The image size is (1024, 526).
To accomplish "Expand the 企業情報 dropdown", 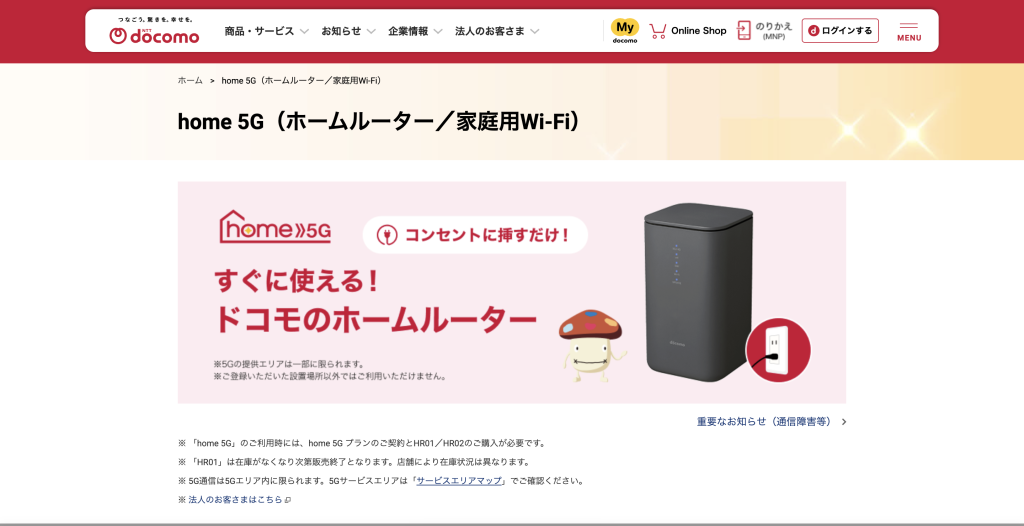I will coord(415,31).
